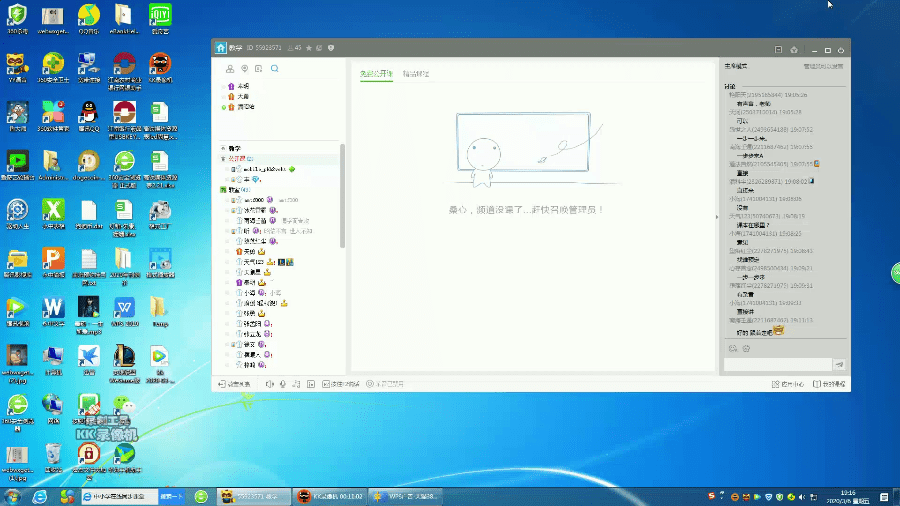
Task: Switch to the 免费公开课 tab
Action: (x=377, y=74)
